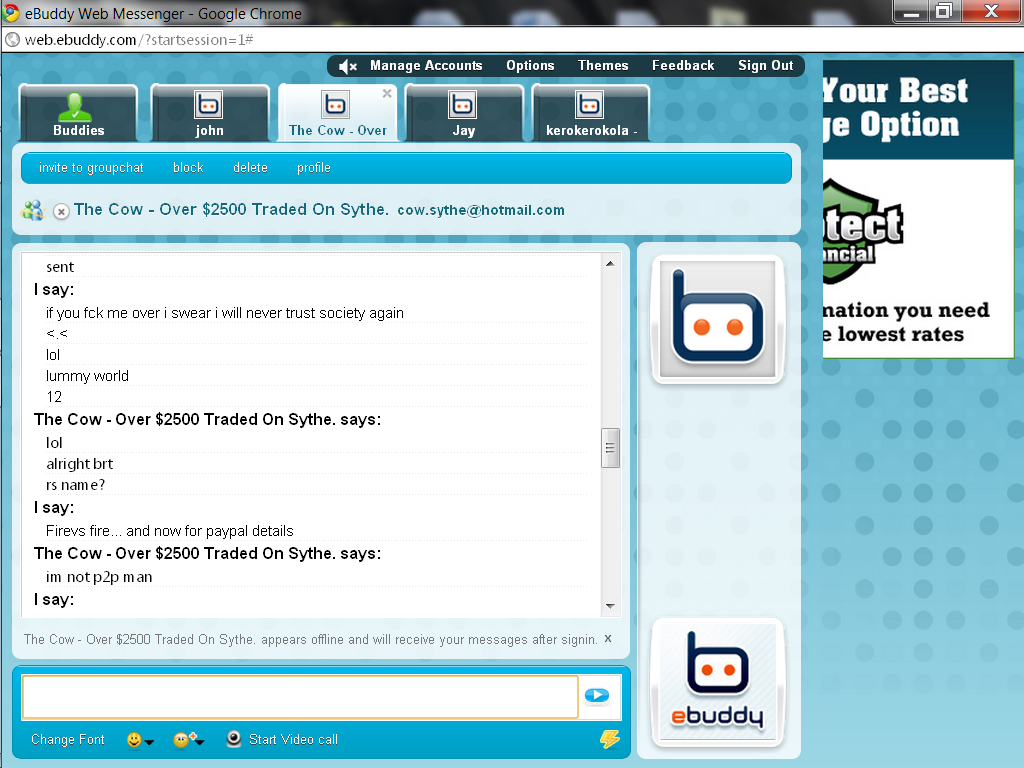Open Manage Accounts menu
The image size is (1024, 768).
click(426, 65)
